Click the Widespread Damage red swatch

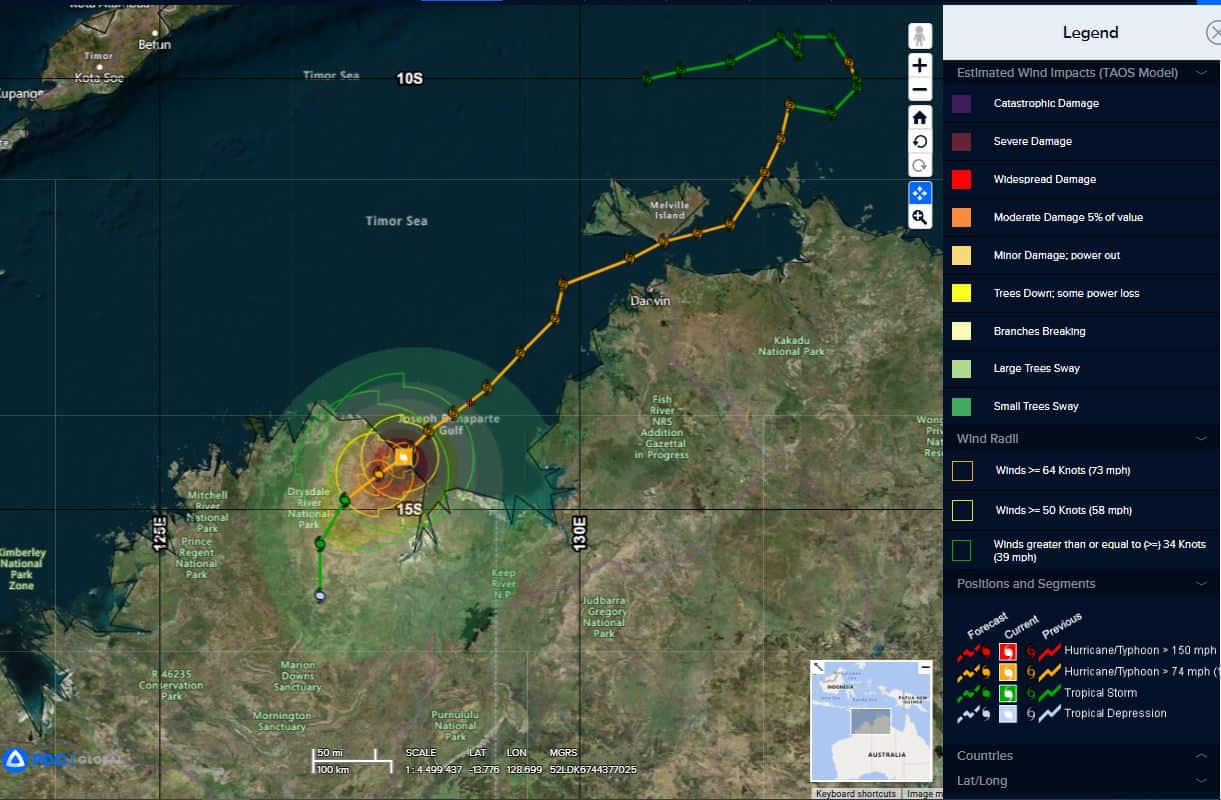(x=961, y=180)
